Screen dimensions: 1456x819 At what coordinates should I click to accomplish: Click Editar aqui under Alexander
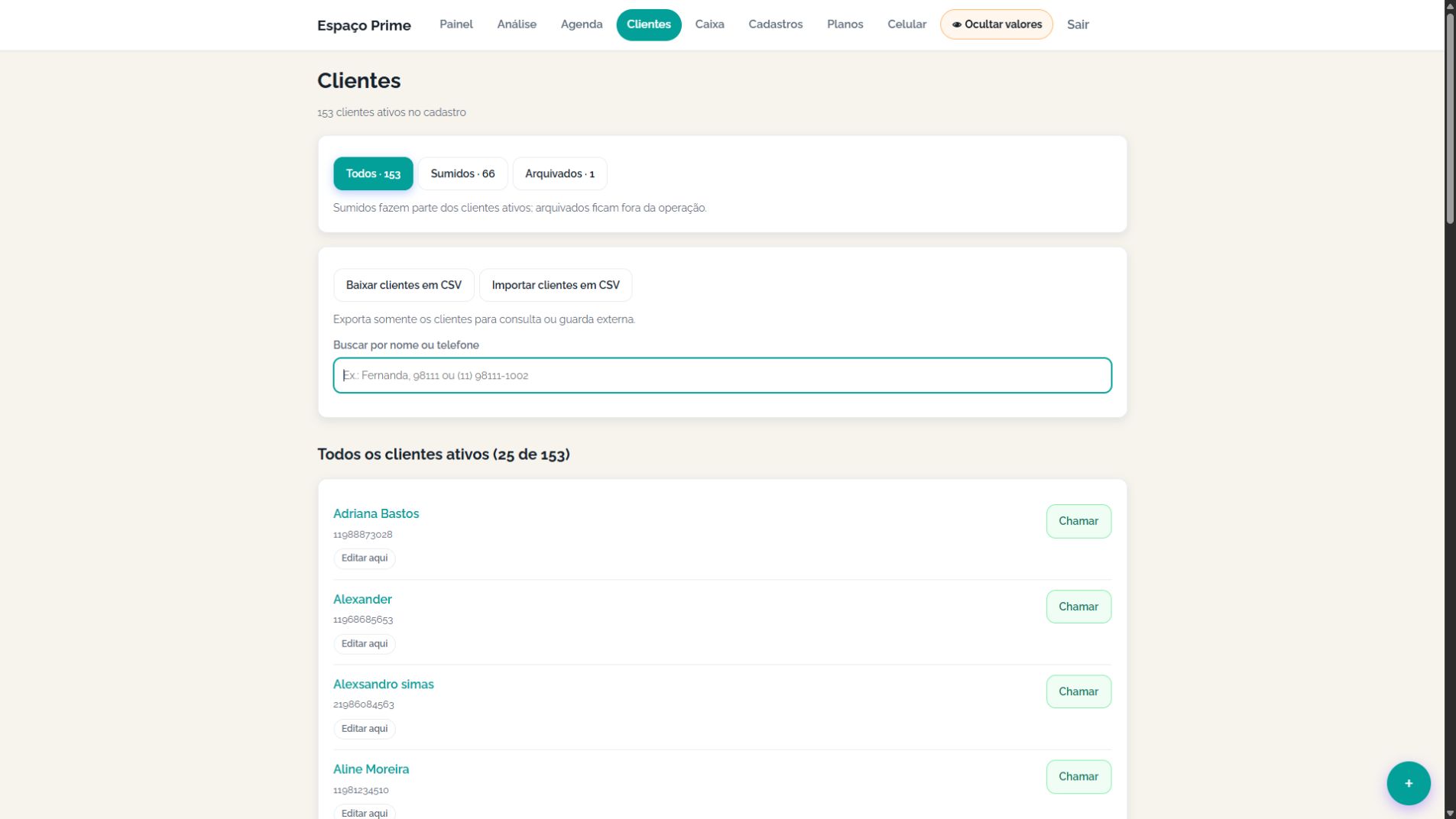tap(365, 643)
